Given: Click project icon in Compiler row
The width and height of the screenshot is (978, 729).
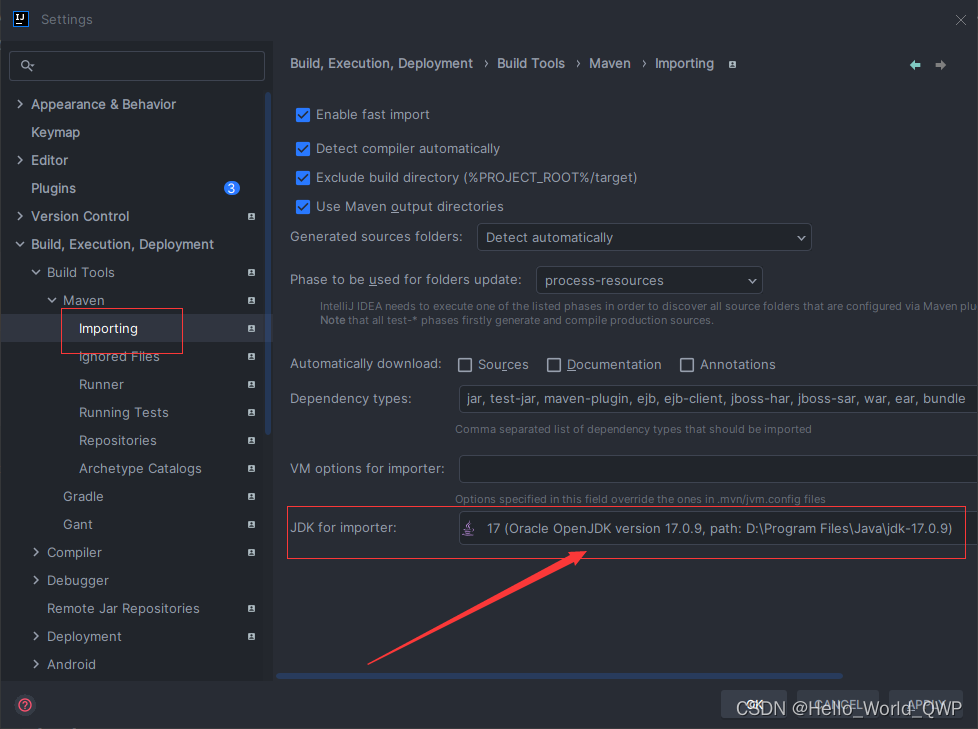Looking at the screenshot, I should [251, 553].
